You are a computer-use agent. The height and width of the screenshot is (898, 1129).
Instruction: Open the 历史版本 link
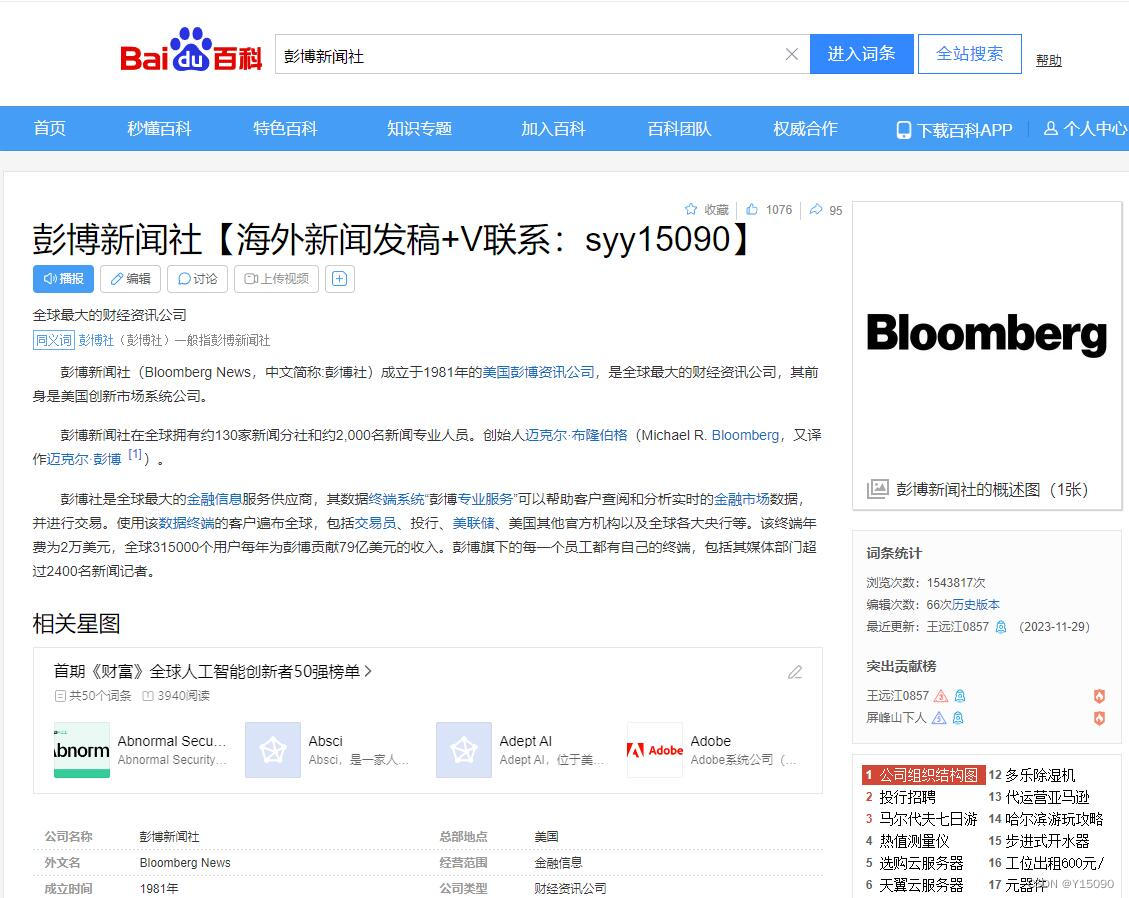coord(976,605)
